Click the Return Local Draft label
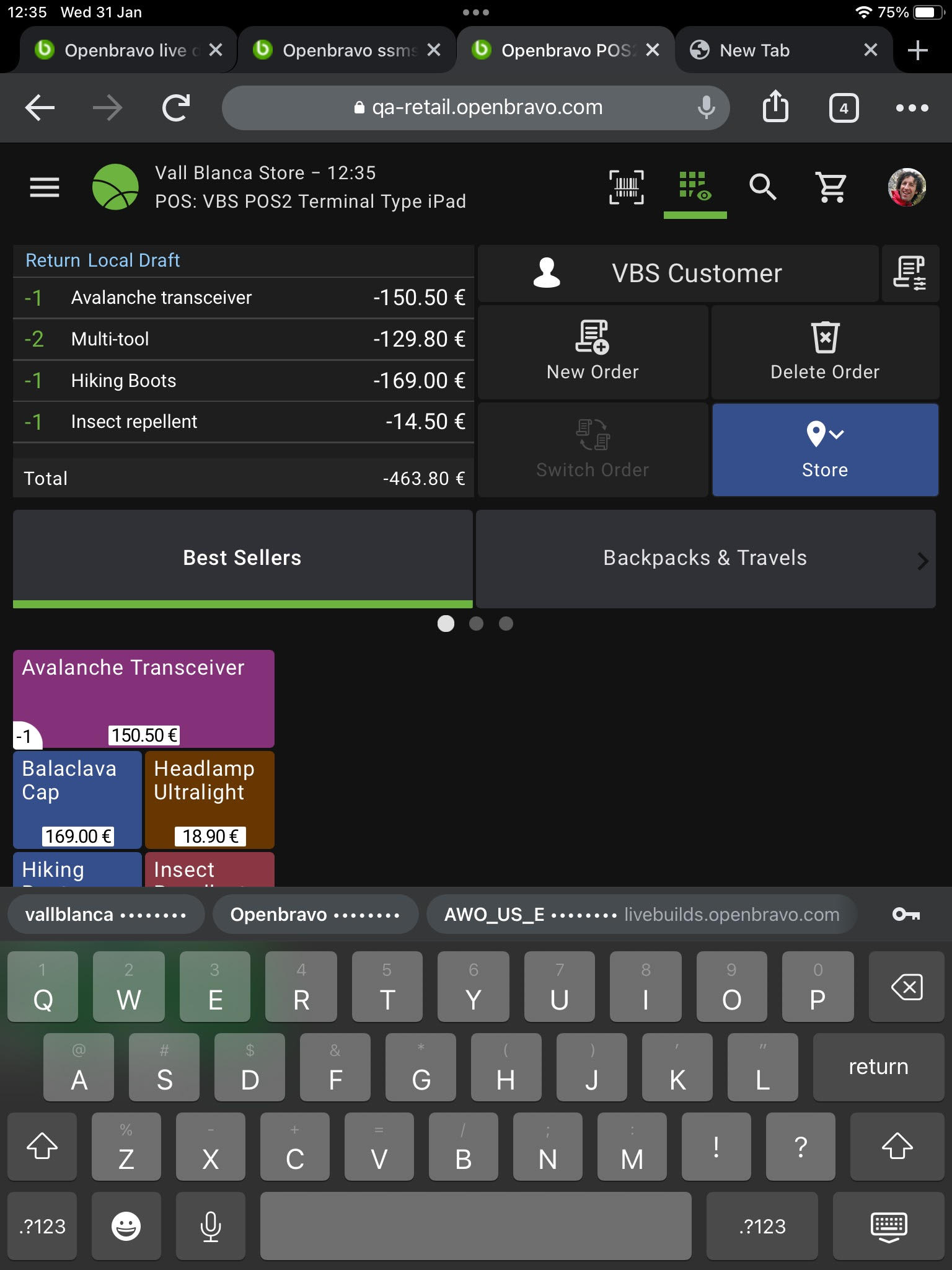The height and width of the screenshot is (1270, 952). (x=102, y=260)
